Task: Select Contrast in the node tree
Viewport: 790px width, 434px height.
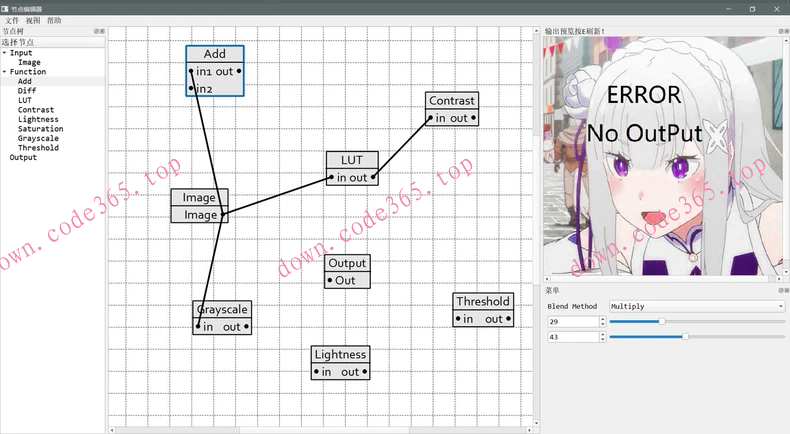Action: click(x=36, y=110)
